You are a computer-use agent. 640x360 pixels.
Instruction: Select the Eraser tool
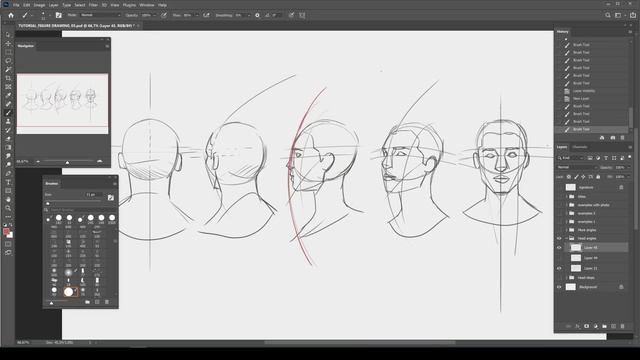coord(8,139)
